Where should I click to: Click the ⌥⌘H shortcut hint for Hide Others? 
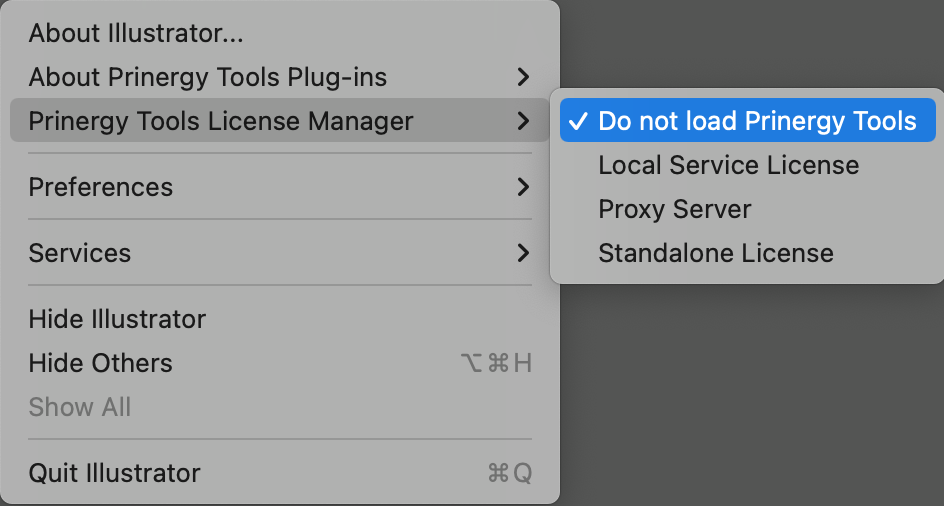point(496,363)
